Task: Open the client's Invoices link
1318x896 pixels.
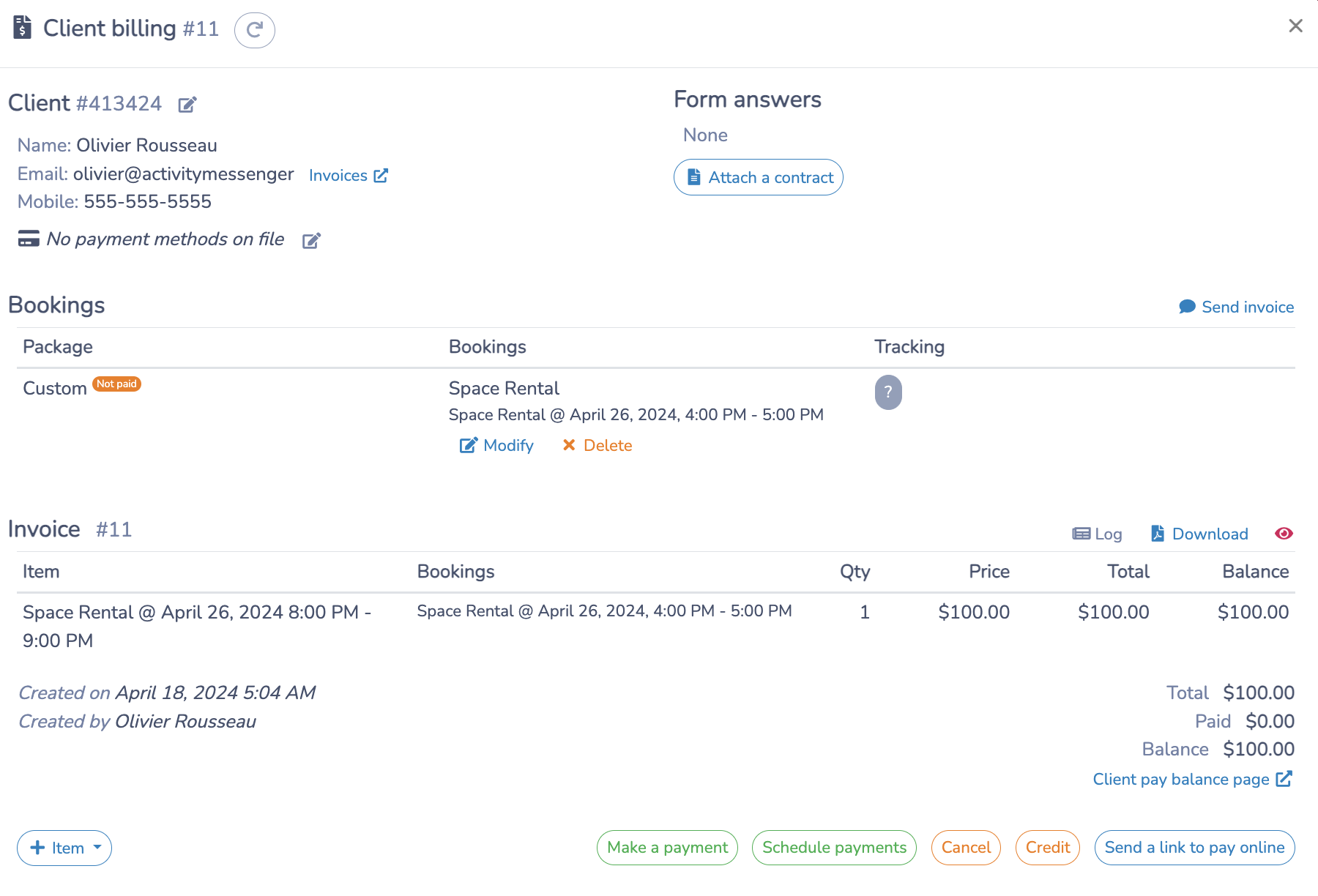Action: coord(348,176)
